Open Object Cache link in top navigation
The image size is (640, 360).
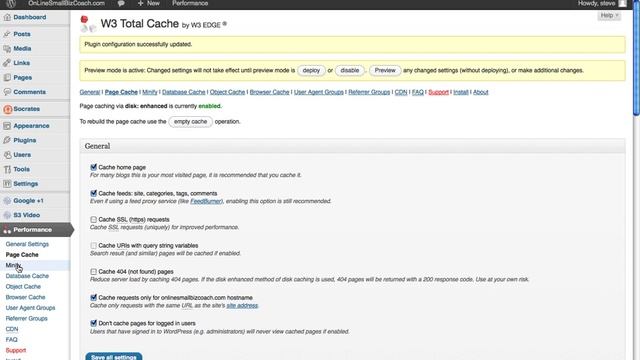coord(227,92)
